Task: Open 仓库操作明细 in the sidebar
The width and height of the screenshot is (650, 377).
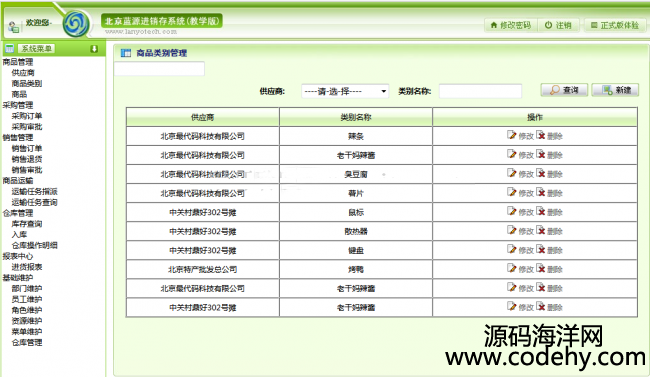Action: (x=34, y=245)
